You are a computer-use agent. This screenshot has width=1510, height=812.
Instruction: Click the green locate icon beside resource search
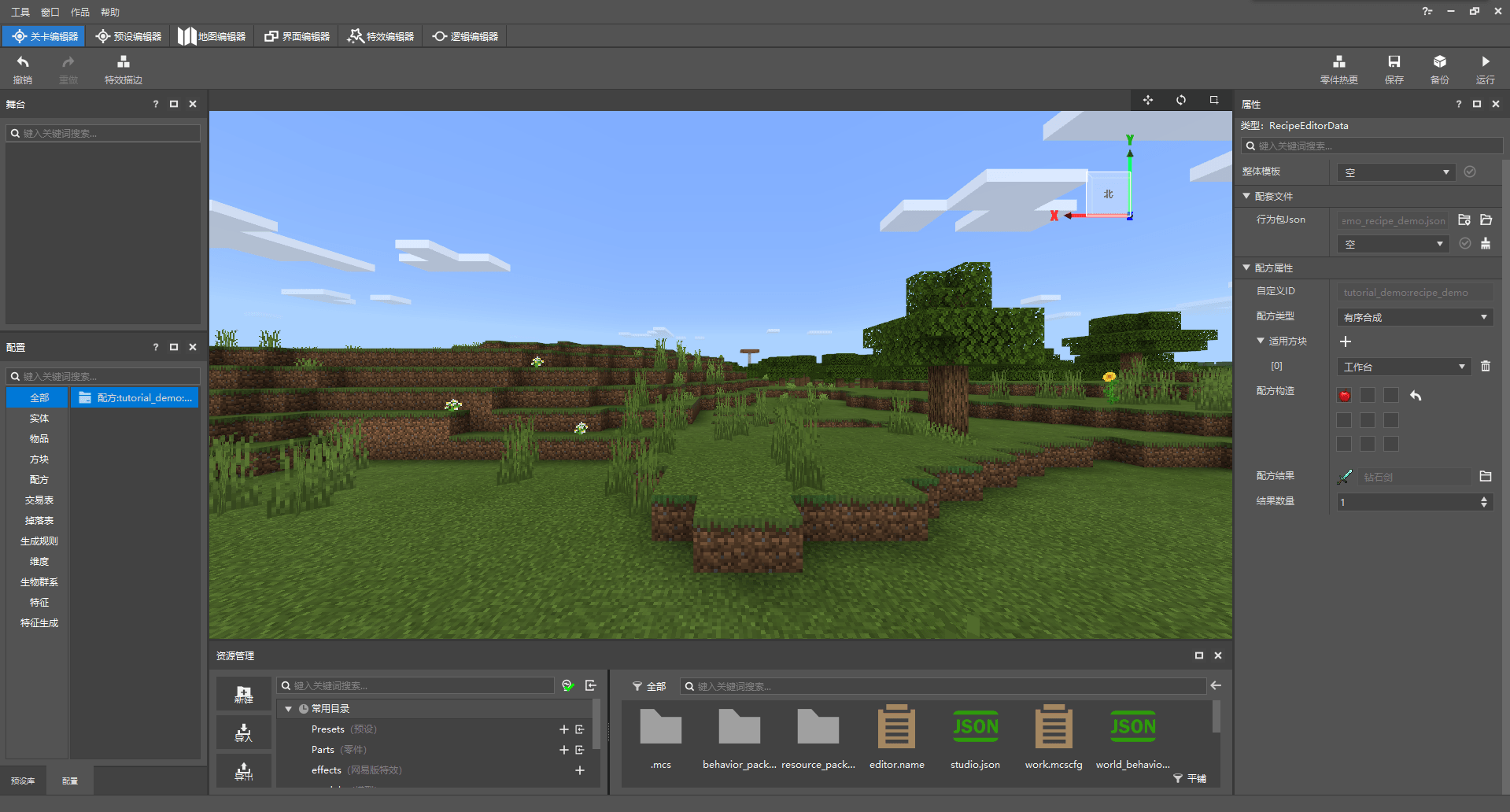click(568, 685)
